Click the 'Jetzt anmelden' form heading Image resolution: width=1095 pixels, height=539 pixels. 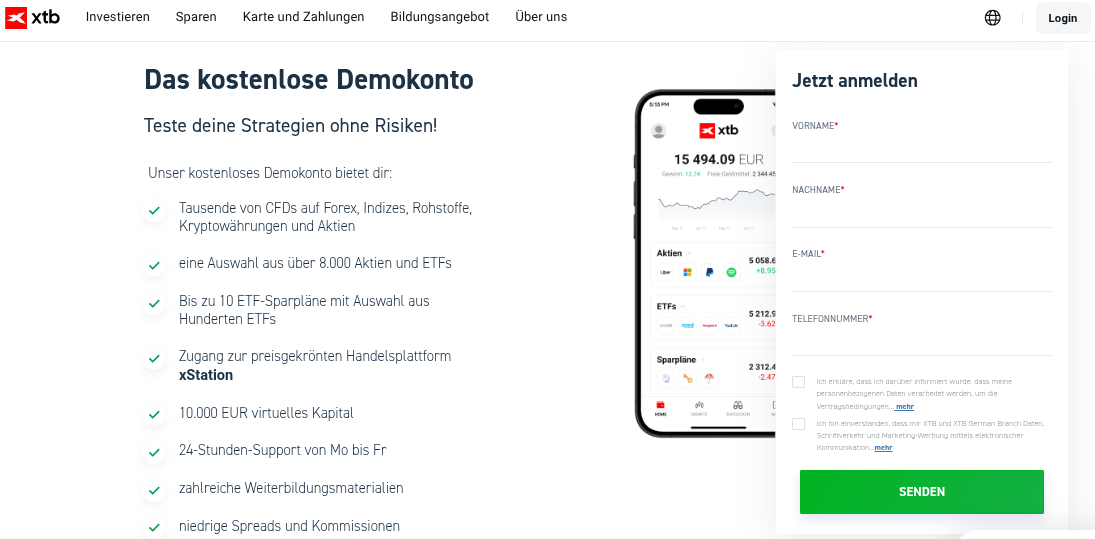[855, 80]
